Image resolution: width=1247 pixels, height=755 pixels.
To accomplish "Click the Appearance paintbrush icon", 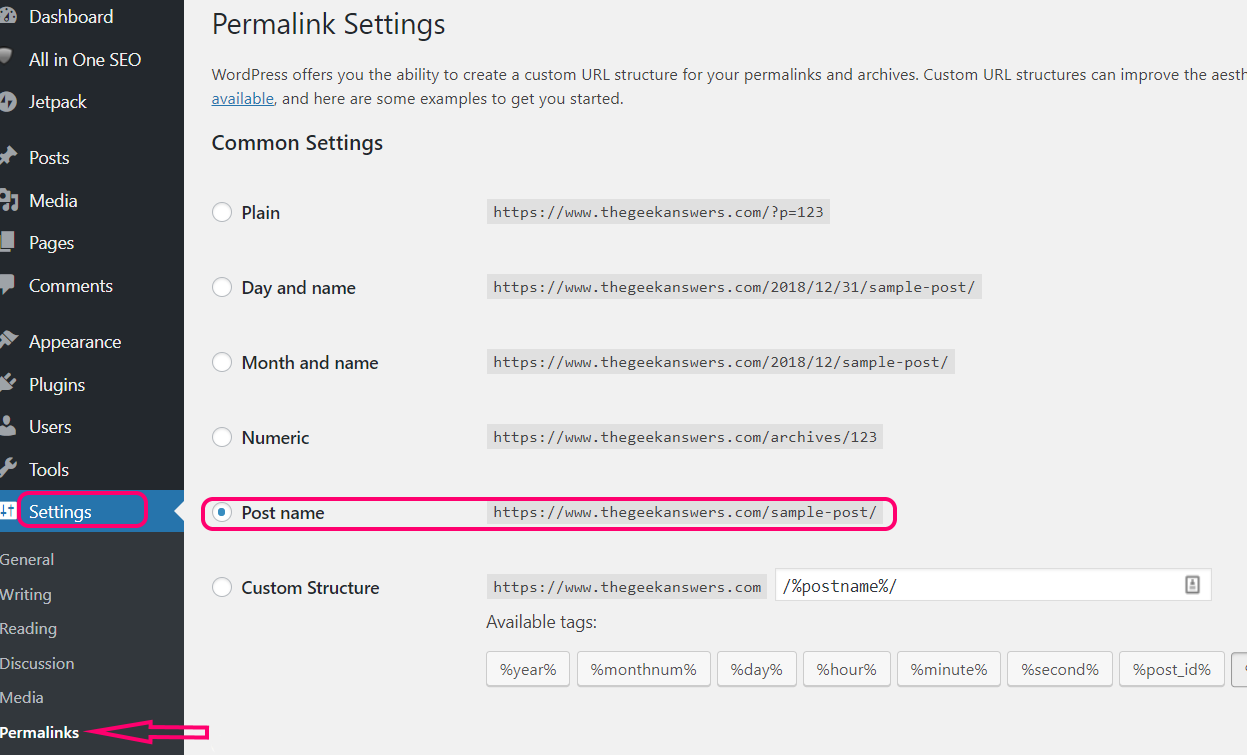I will pyautogui.click(x=8, y=341).
